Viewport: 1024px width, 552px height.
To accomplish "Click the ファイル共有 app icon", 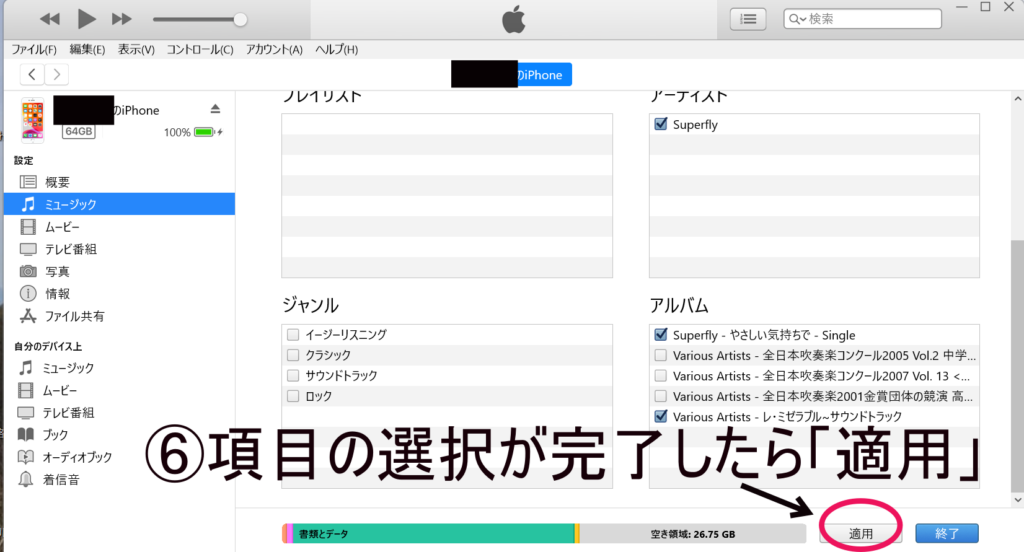I will (28, 316).
